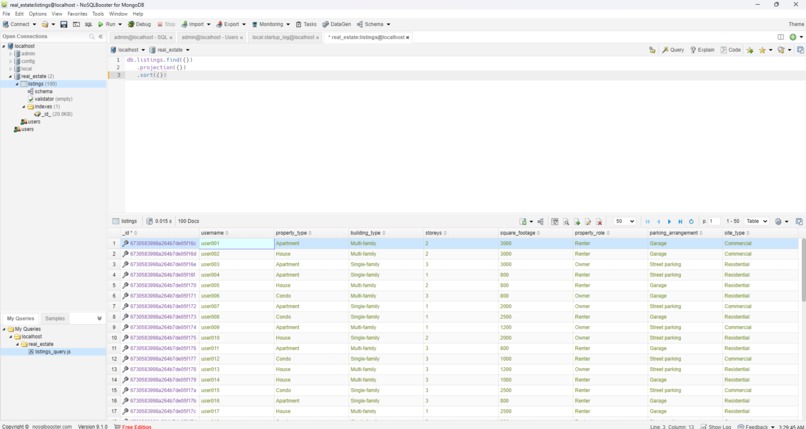Screen dimensions: 806x429
Task: Click the Explain button
Action: point(703,50)
